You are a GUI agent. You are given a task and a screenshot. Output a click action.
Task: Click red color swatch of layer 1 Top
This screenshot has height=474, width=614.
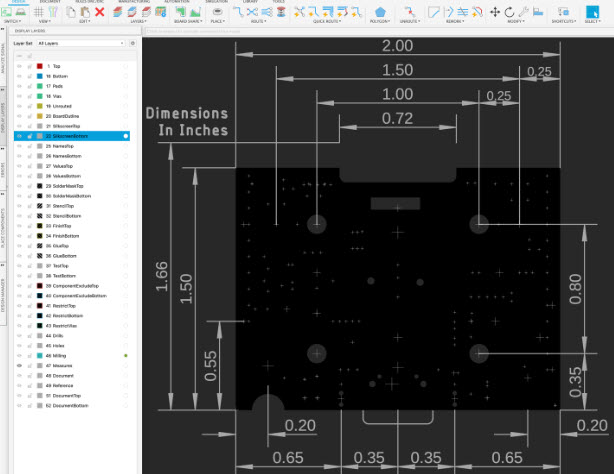pyautogui.click(x=40, y=66)
